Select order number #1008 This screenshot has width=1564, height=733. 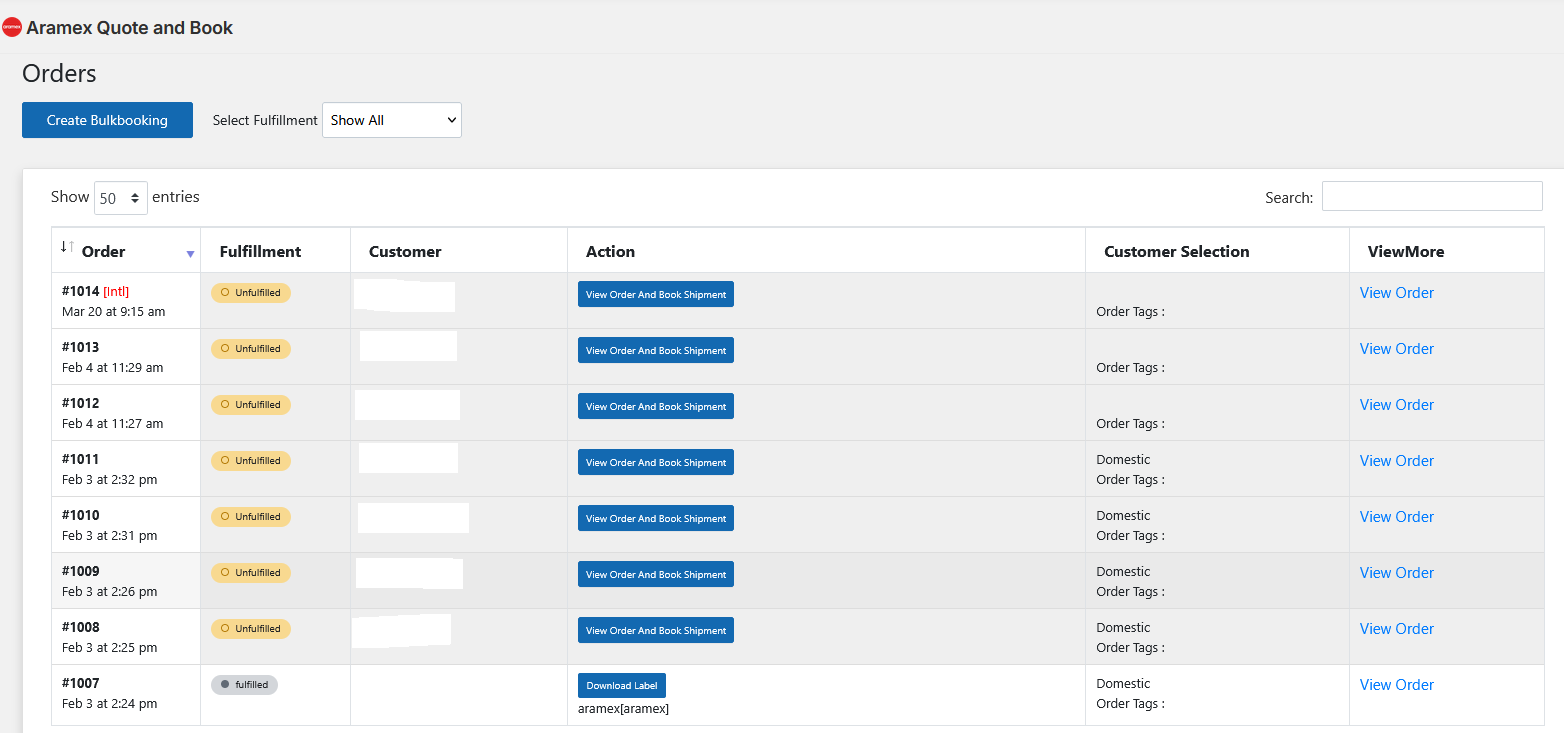[x=81, y=627]
